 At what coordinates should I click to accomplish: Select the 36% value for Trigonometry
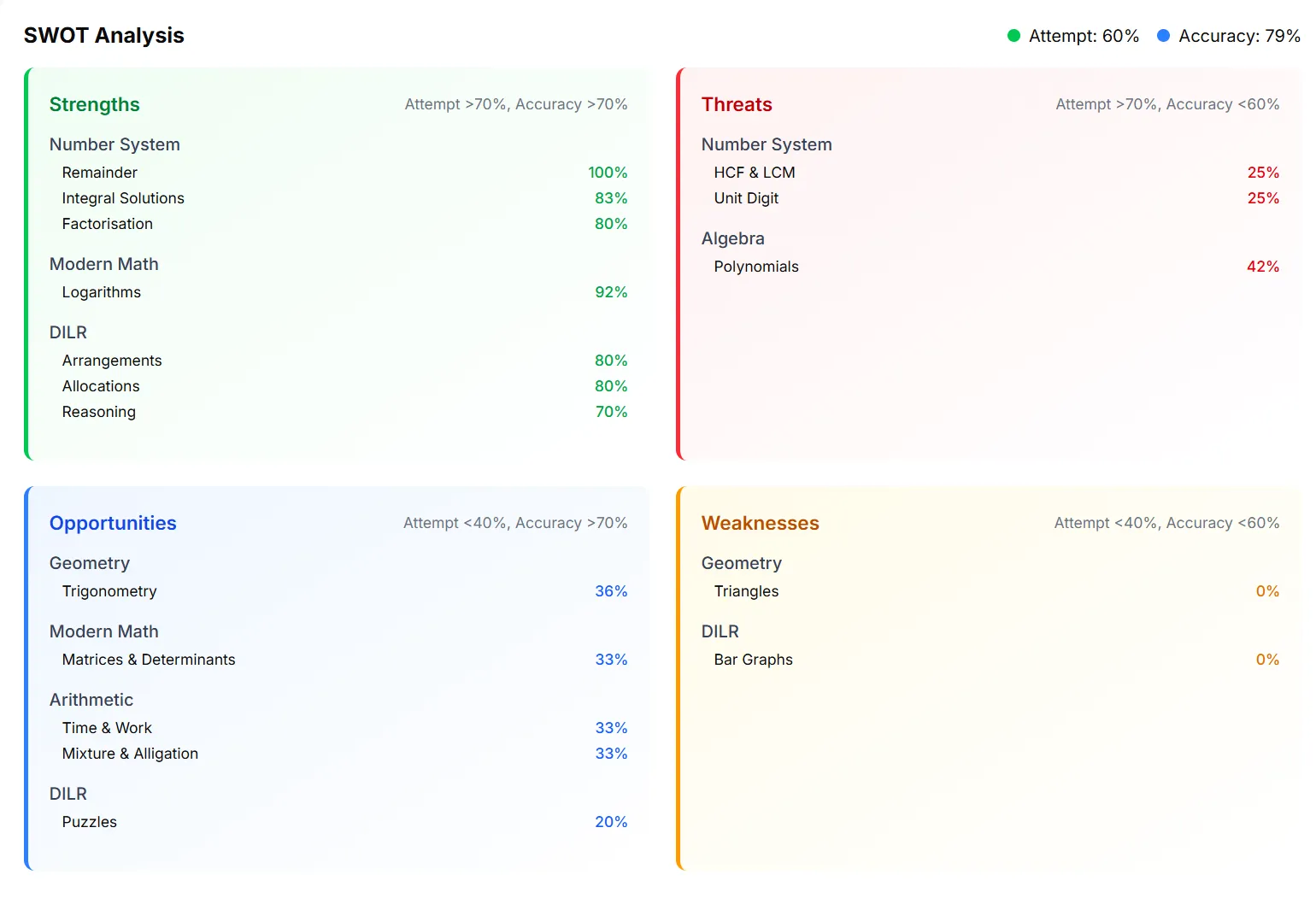tap(611, 591)
